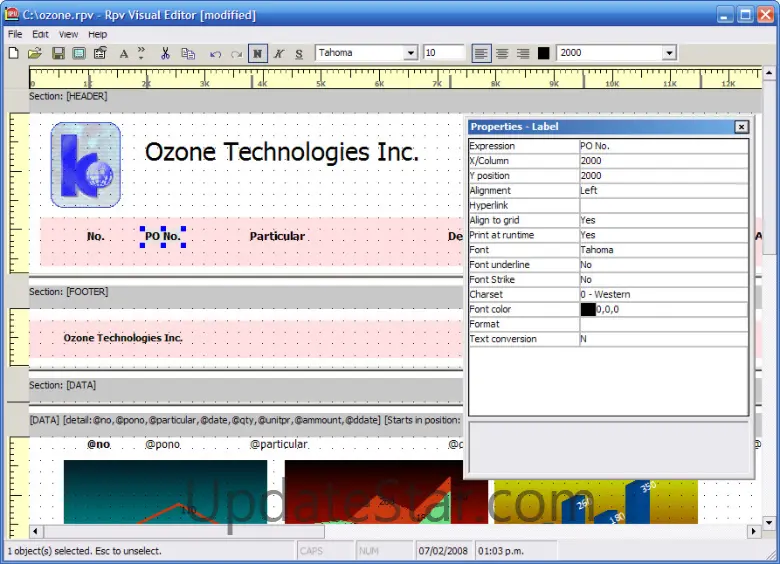Click the Redo arrow icon

[x=236, y=53]
